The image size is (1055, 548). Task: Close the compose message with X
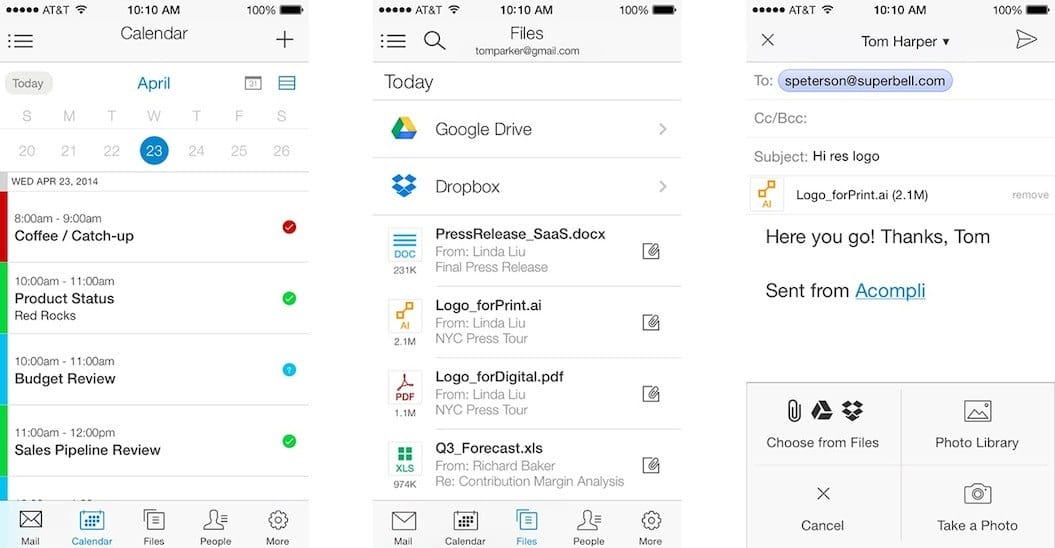(x=768, y=40)
